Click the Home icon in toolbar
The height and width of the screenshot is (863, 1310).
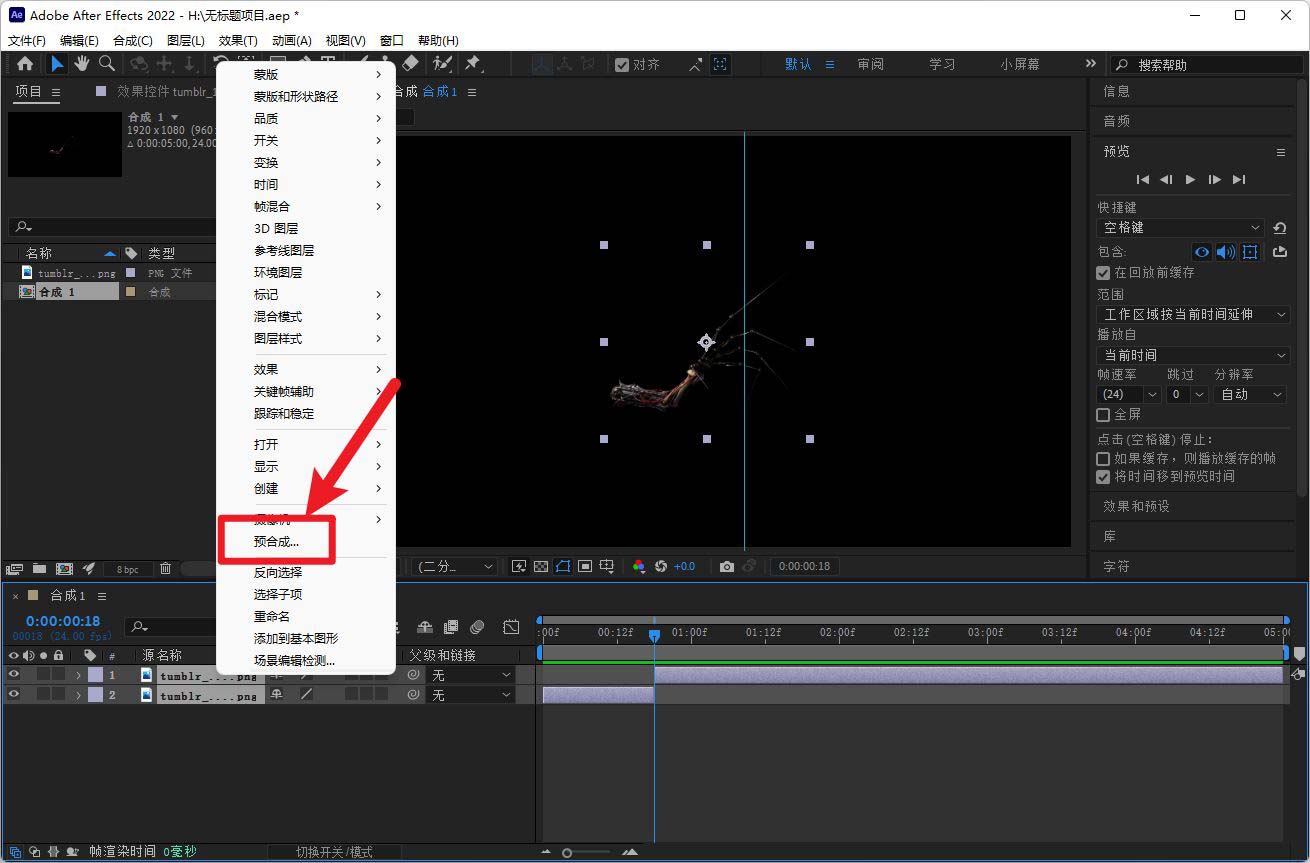25,64
